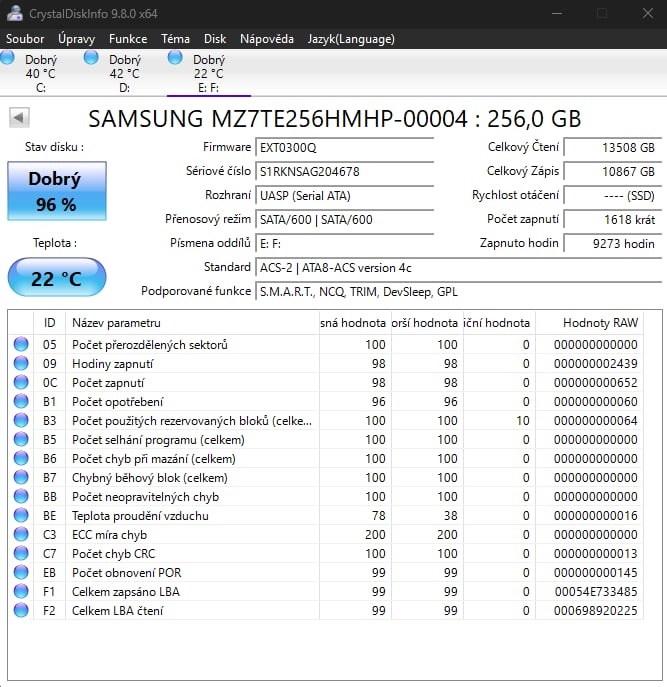Click the transfer mode field SATA/600 | SATA/600
Screen dimensions: 667x687
pyautogui.click(x=344, y=219)
